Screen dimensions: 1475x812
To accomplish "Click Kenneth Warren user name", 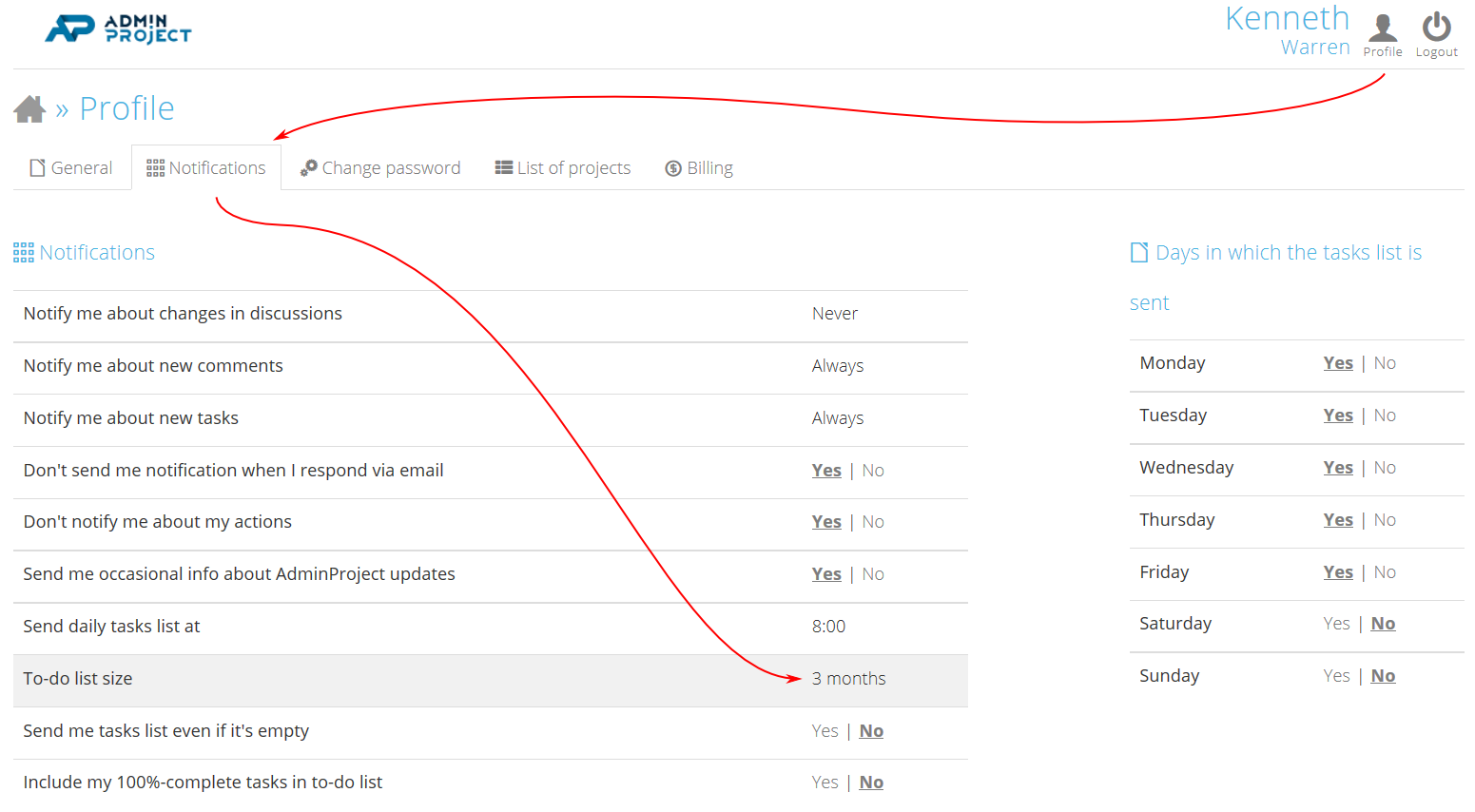I will click(x=1288, y=30).
